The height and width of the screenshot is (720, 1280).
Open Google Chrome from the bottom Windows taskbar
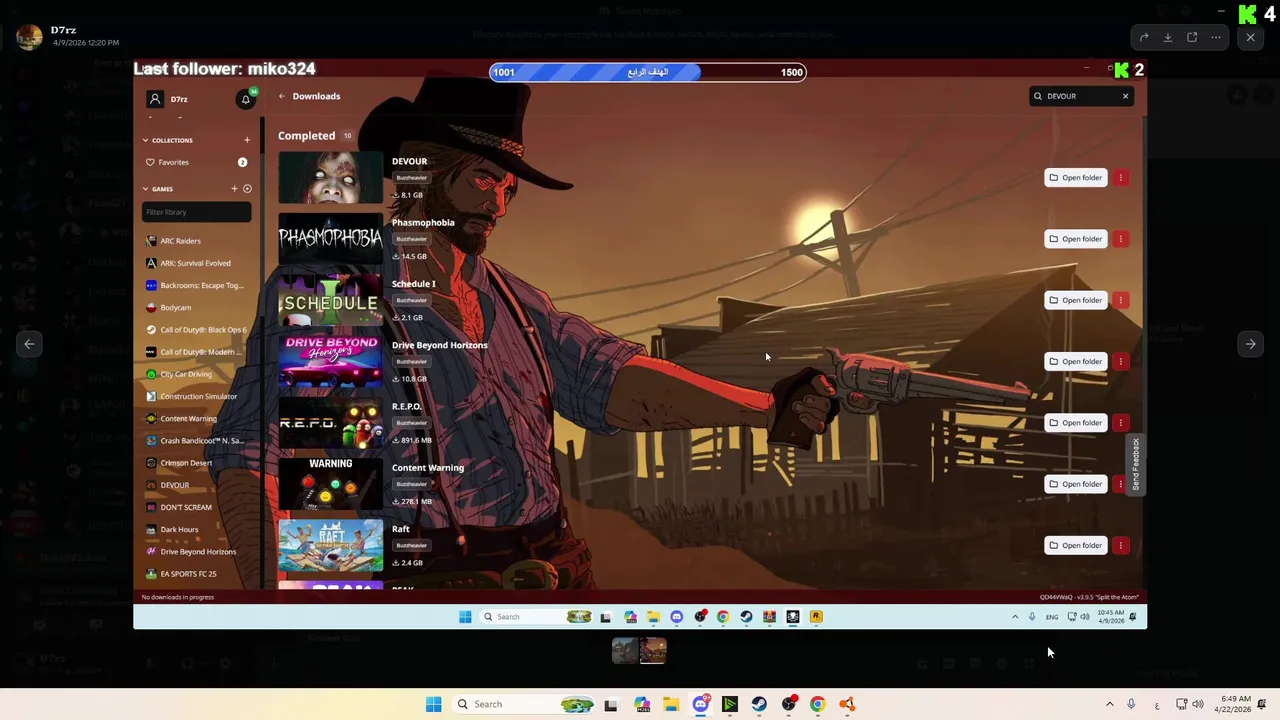pos(817,704)
